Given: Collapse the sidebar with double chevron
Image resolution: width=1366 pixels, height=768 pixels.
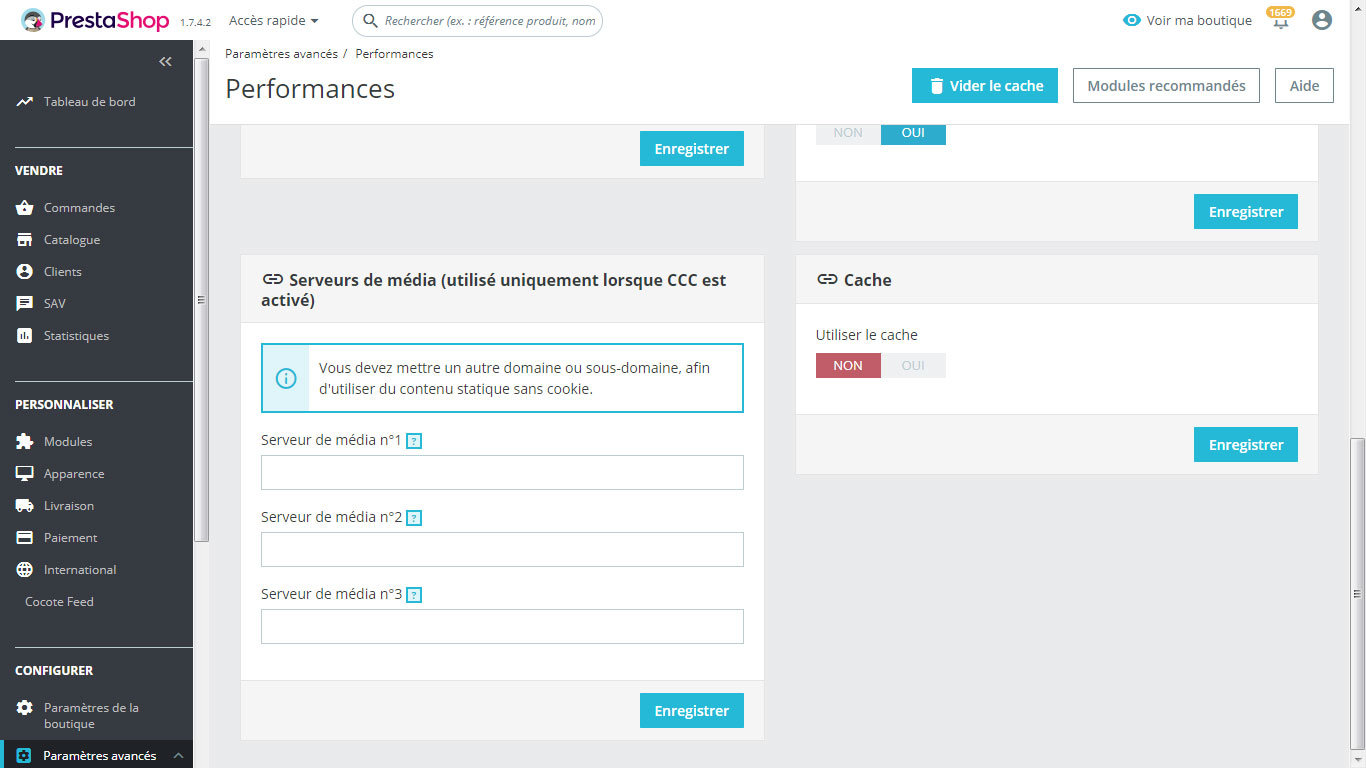Looking at the screenshot, I should point(166,62).
